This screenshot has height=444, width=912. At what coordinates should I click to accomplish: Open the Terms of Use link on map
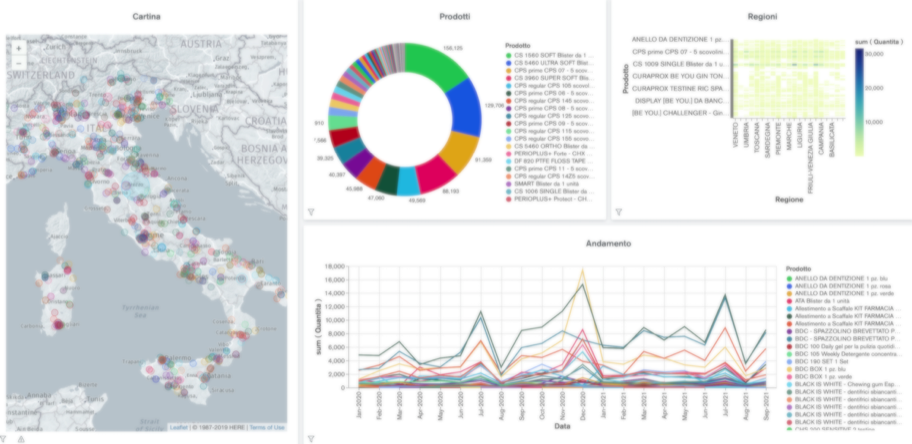tap(267, 427)
